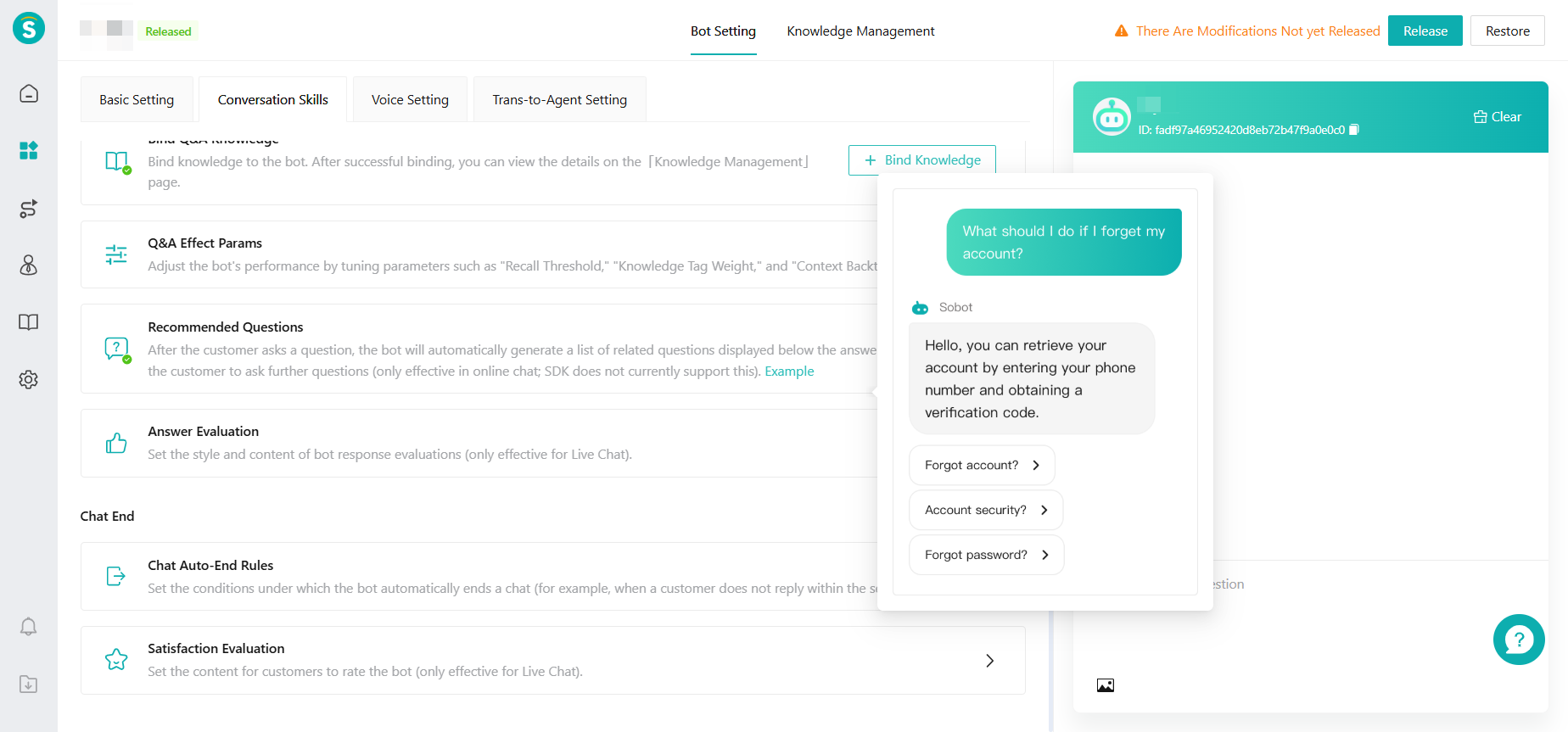Select the bot modules grid icon
This screenshot has width=1568, height=732.
(x=29, y=151)
